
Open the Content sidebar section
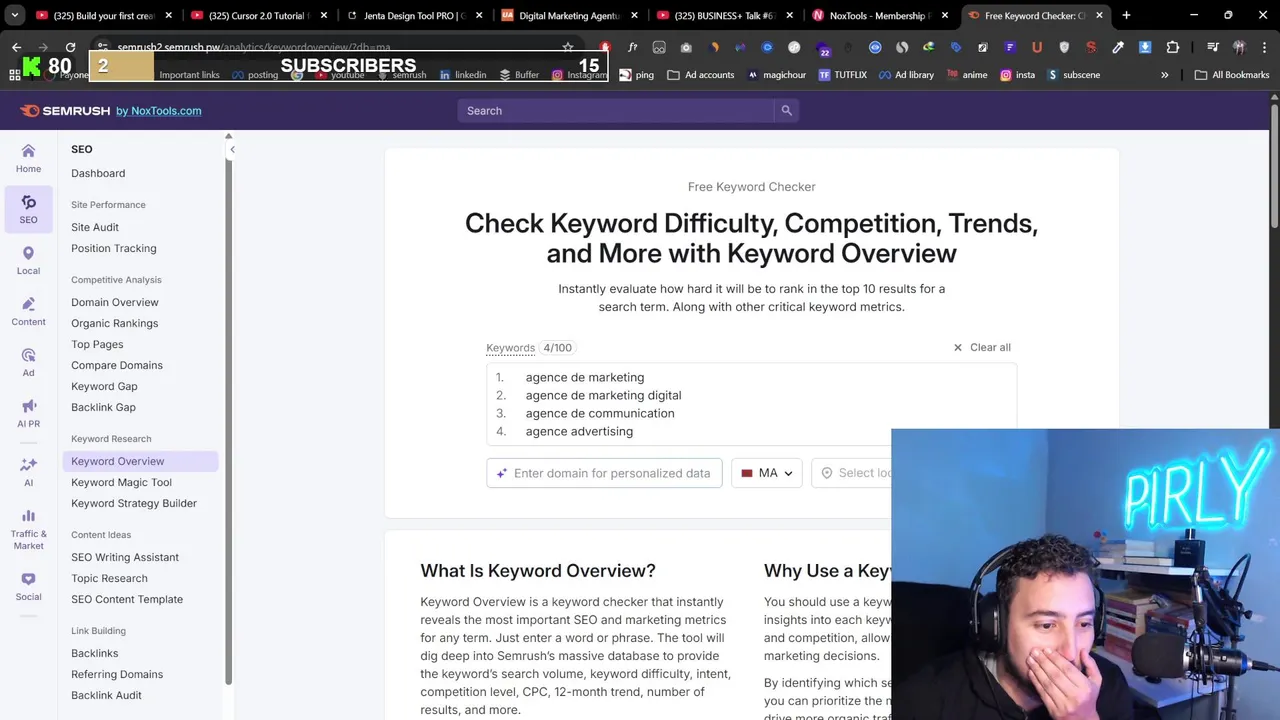pos(28,311)
